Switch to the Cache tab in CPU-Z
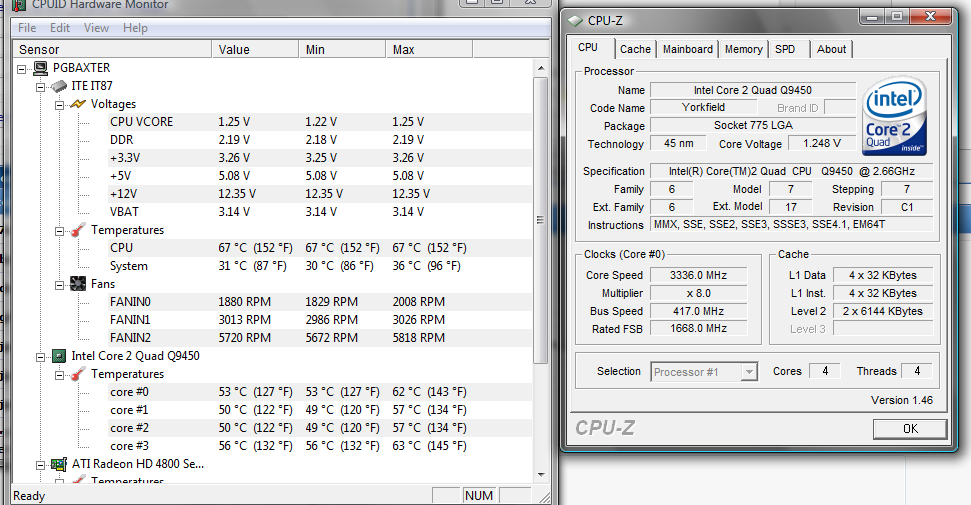Viewport: 971px width, 505px height. point(635,49)
